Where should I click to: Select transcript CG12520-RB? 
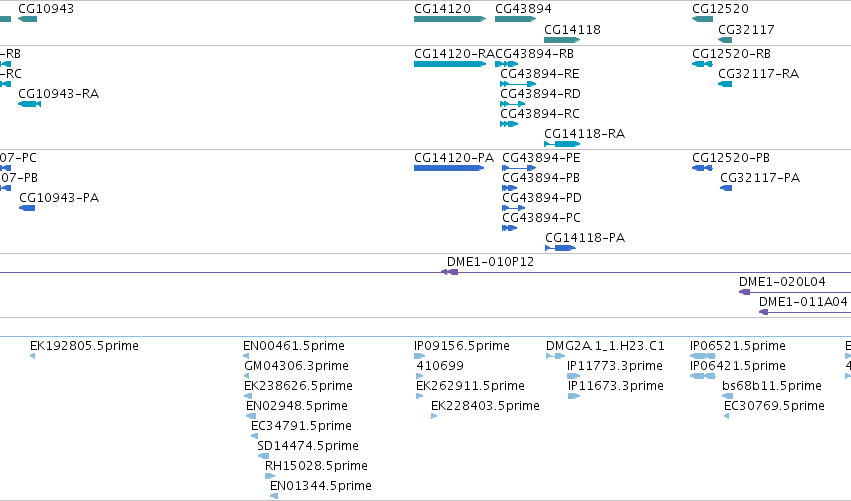(732, 54)
